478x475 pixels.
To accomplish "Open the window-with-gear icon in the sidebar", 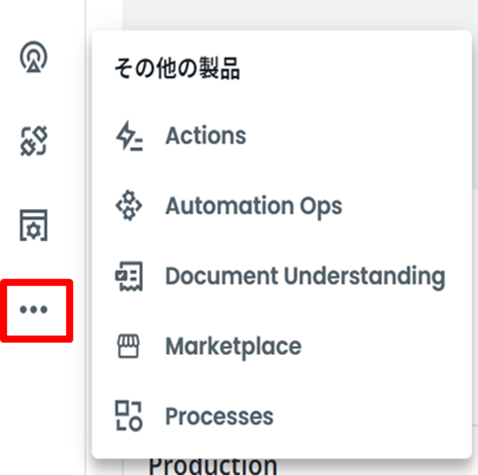I will [x=33, y=225].
